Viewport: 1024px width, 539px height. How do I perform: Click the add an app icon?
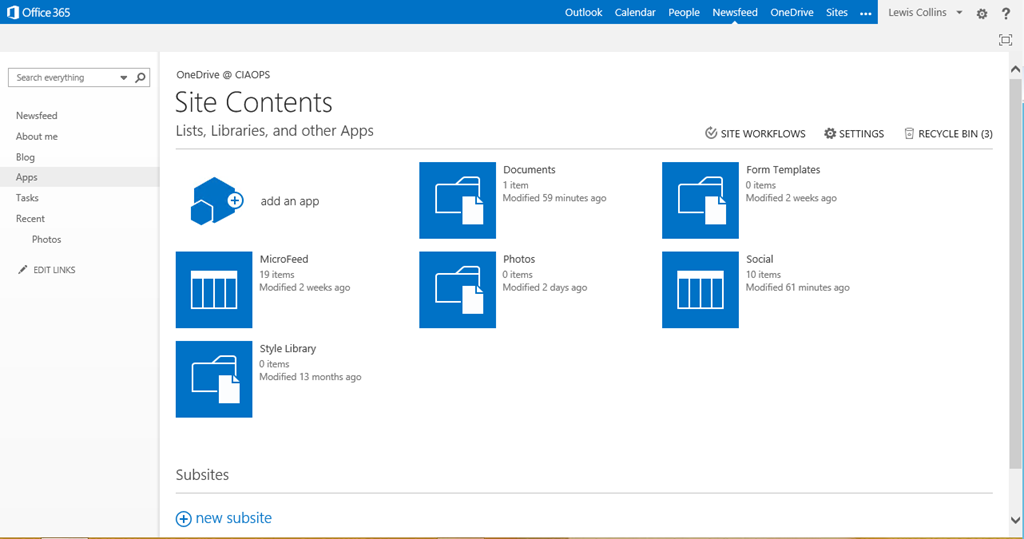tap(216, 201)
